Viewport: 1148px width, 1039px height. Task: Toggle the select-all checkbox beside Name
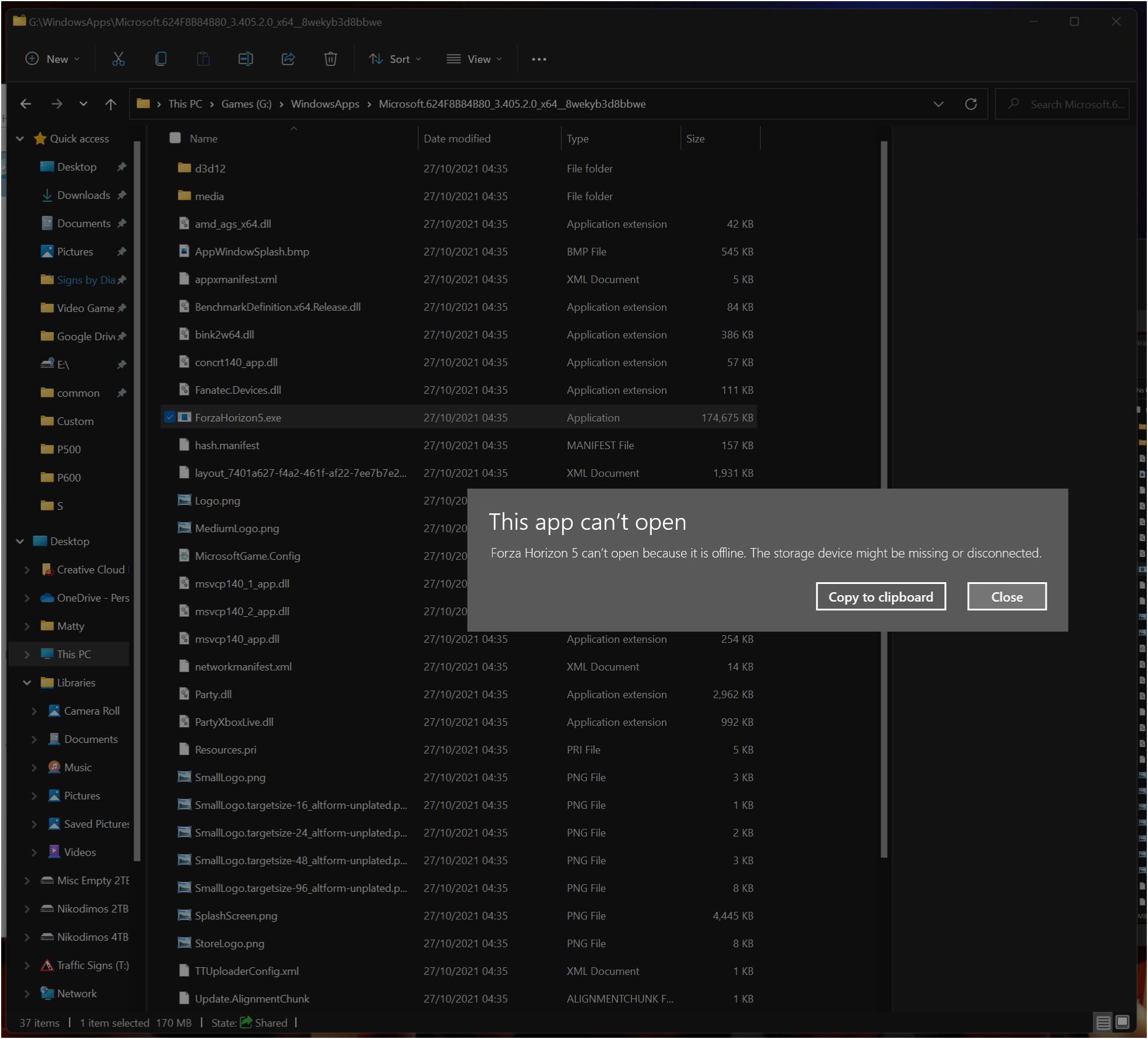pyautogui.click(x=175, y=138)
